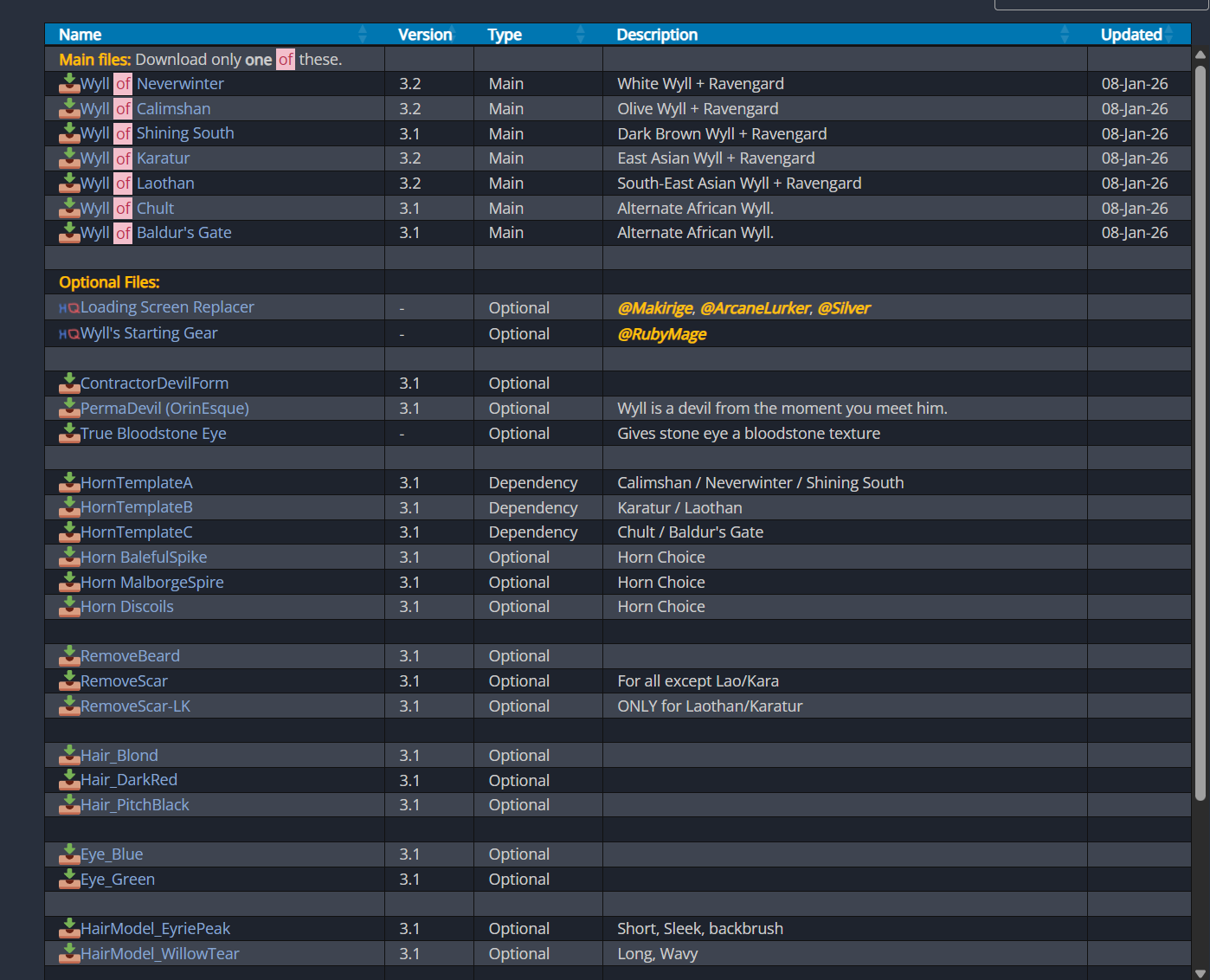1210x980 pixels.
Task: Click download icon for Hair_PitchBlack
Action: [x=69, y=805]
